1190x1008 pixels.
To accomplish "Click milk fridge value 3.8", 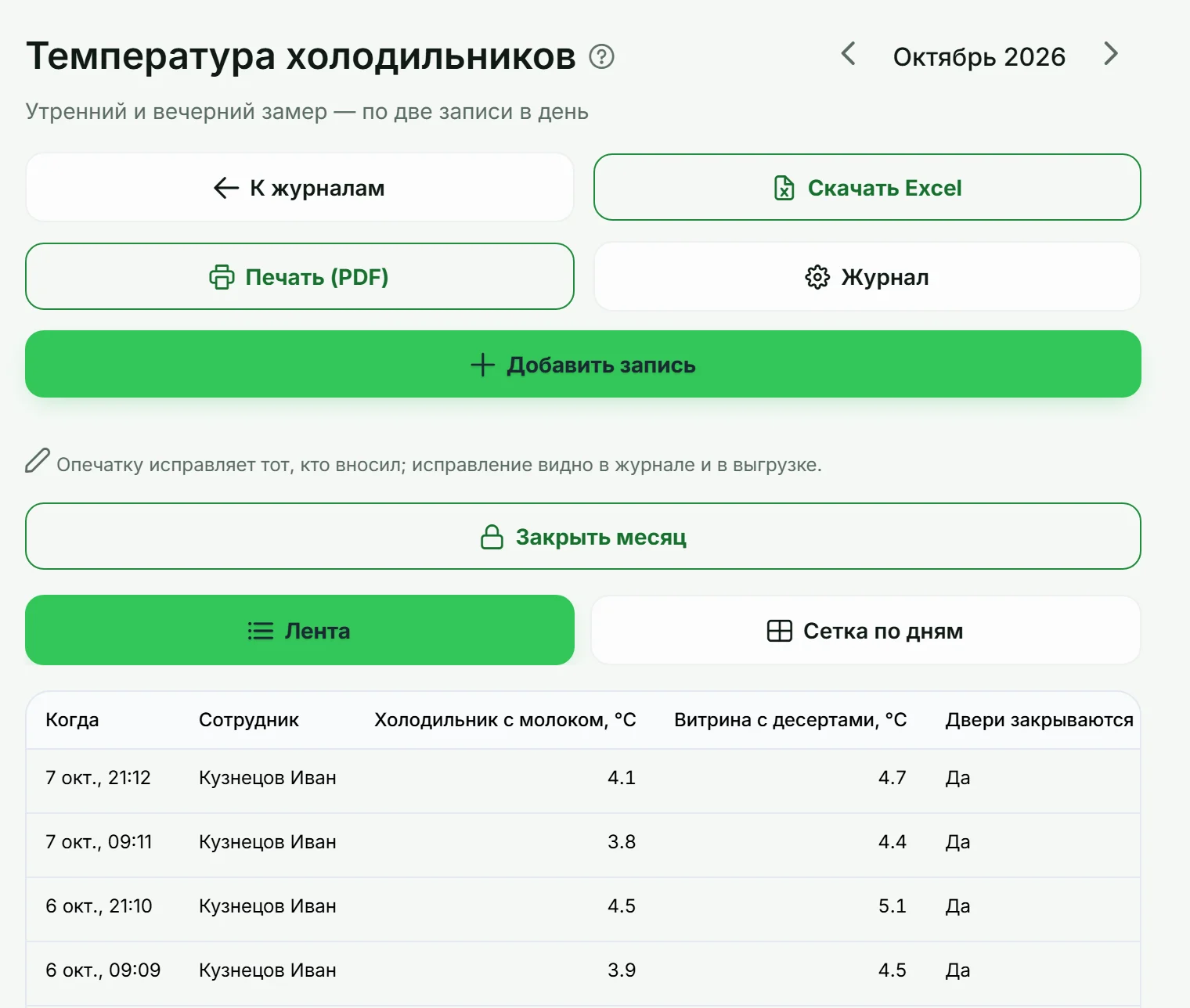I will coord(622,842).
